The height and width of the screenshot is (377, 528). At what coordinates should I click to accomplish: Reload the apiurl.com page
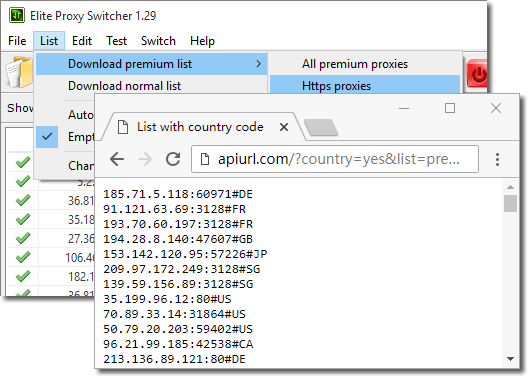click(173, 159)
